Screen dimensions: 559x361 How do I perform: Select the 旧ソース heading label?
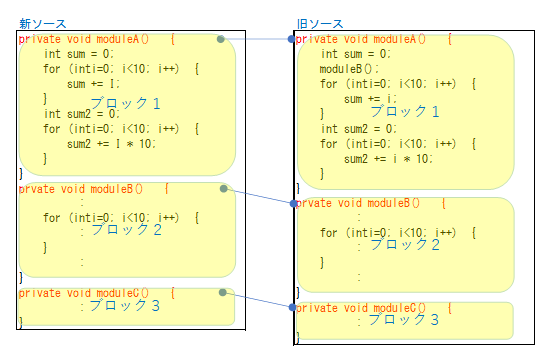[320, 24]
